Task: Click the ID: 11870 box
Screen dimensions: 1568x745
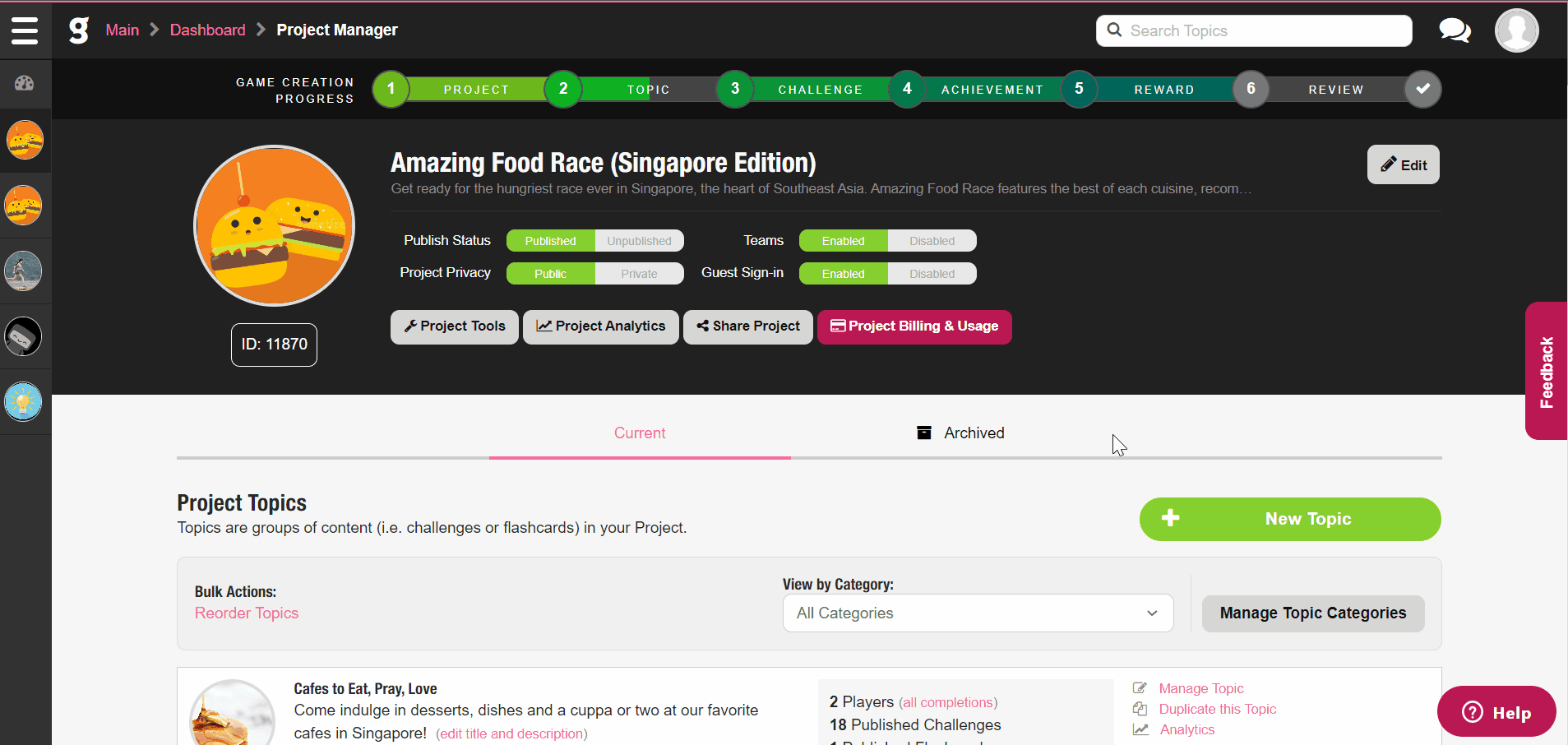Action: pyautogui.click(x=274, y=345)
